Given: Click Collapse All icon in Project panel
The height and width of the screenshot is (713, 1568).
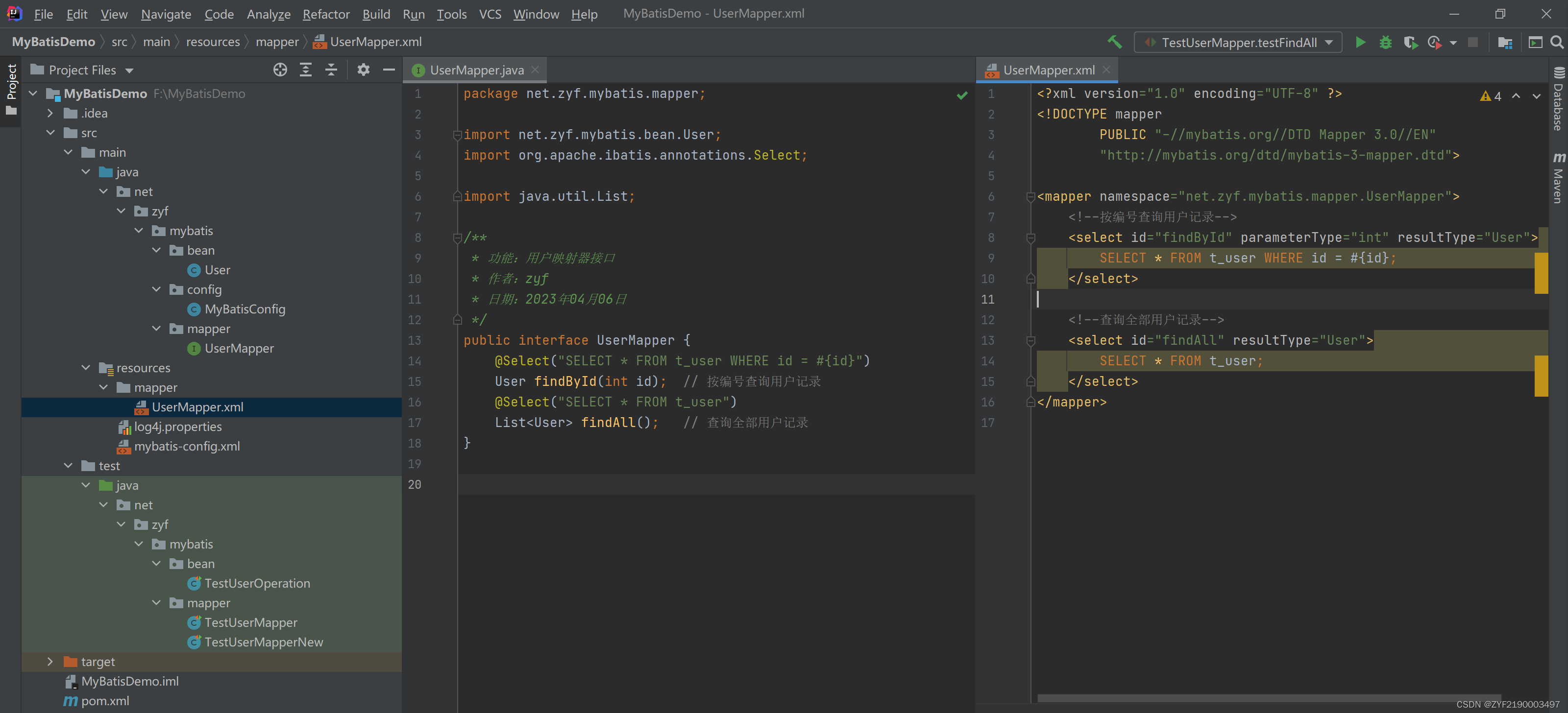Looking at the screenshot, I should coord(331,70).
